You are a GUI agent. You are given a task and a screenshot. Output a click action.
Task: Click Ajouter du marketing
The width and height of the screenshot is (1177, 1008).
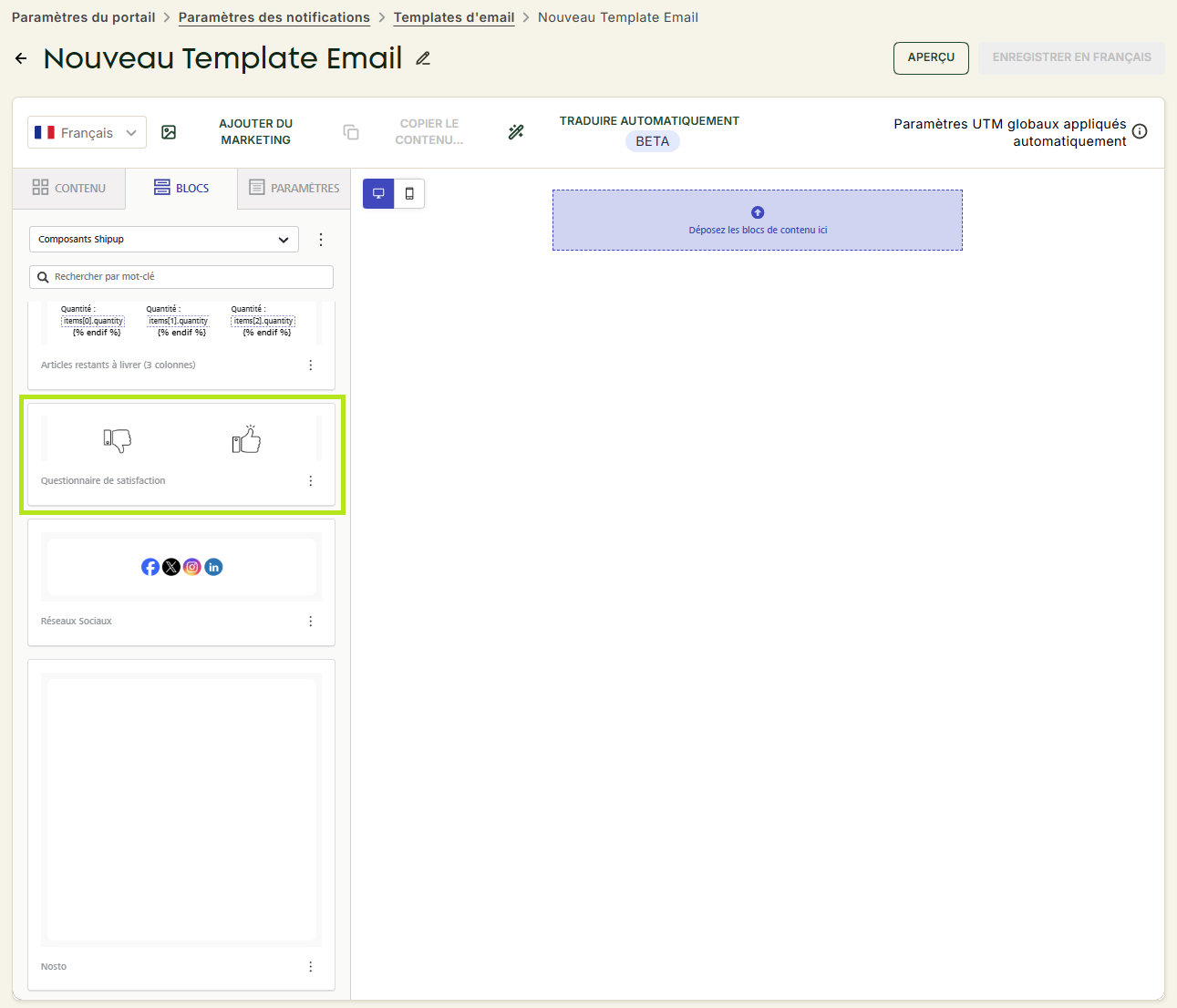click(x=256, y=132)
